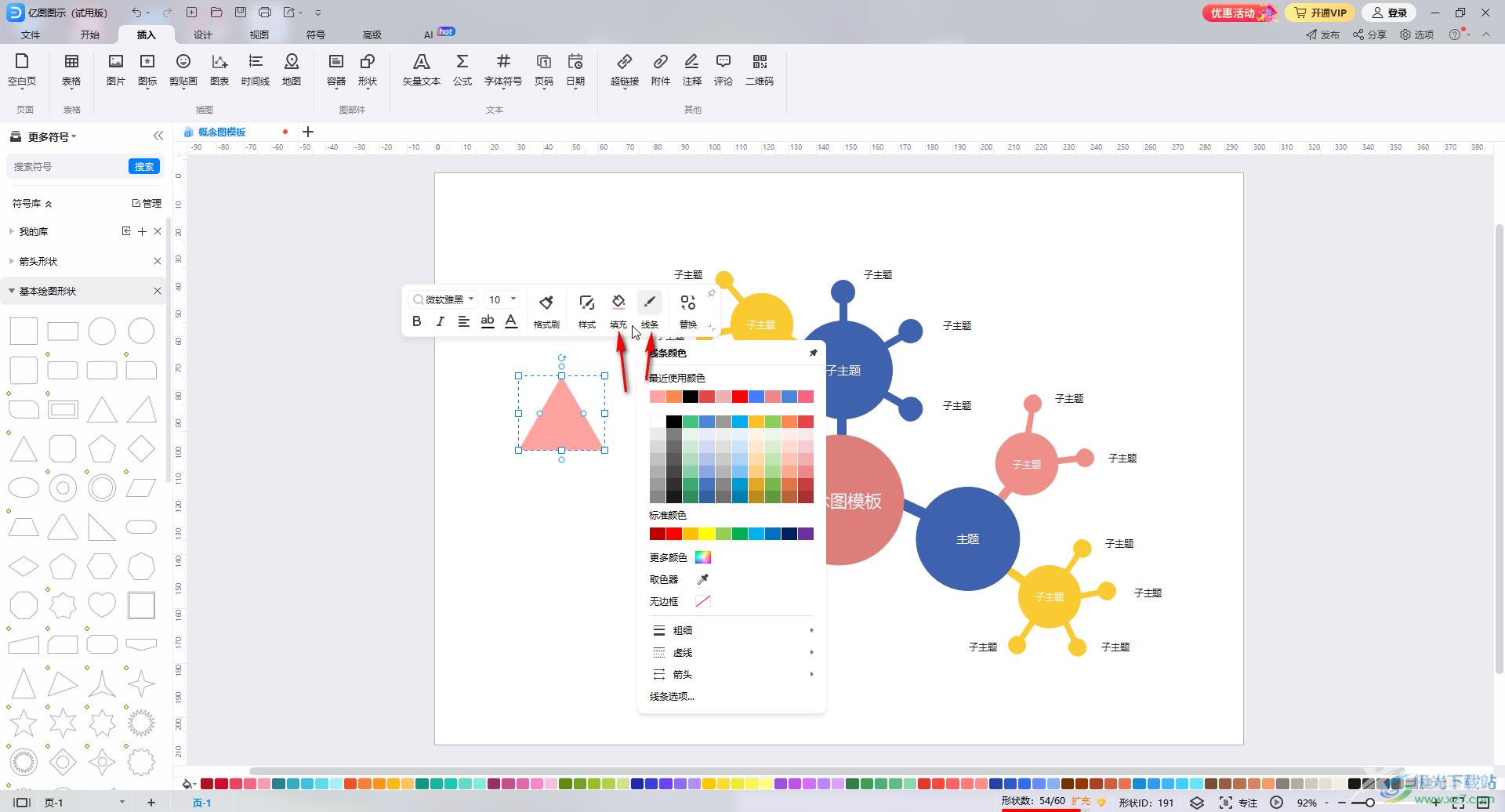Collapse the left symbol panel
Screen dimensions: 1505x812
[x=158, y=136]
